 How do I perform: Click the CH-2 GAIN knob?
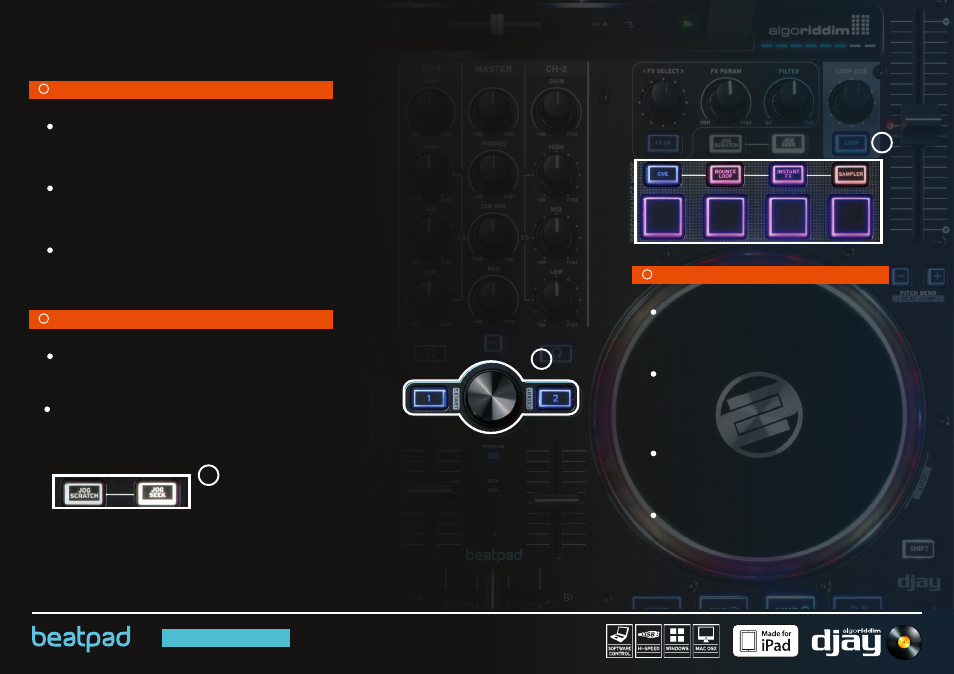tap(556, 111)
